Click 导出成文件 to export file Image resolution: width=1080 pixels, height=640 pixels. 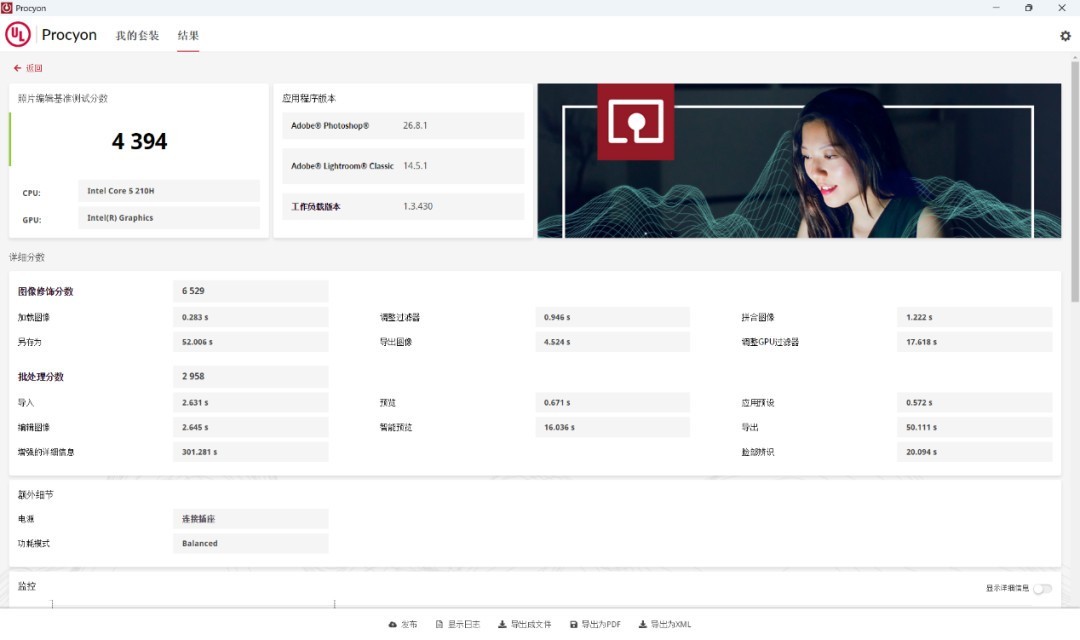tap(524, 624)
